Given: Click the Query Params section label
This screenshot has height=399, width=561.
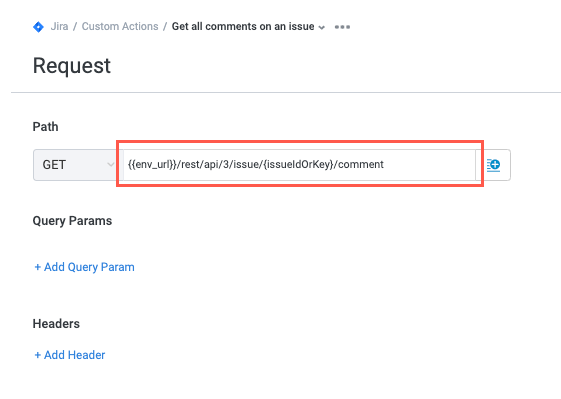Looking at the screenshot, I should coord(72,221).
